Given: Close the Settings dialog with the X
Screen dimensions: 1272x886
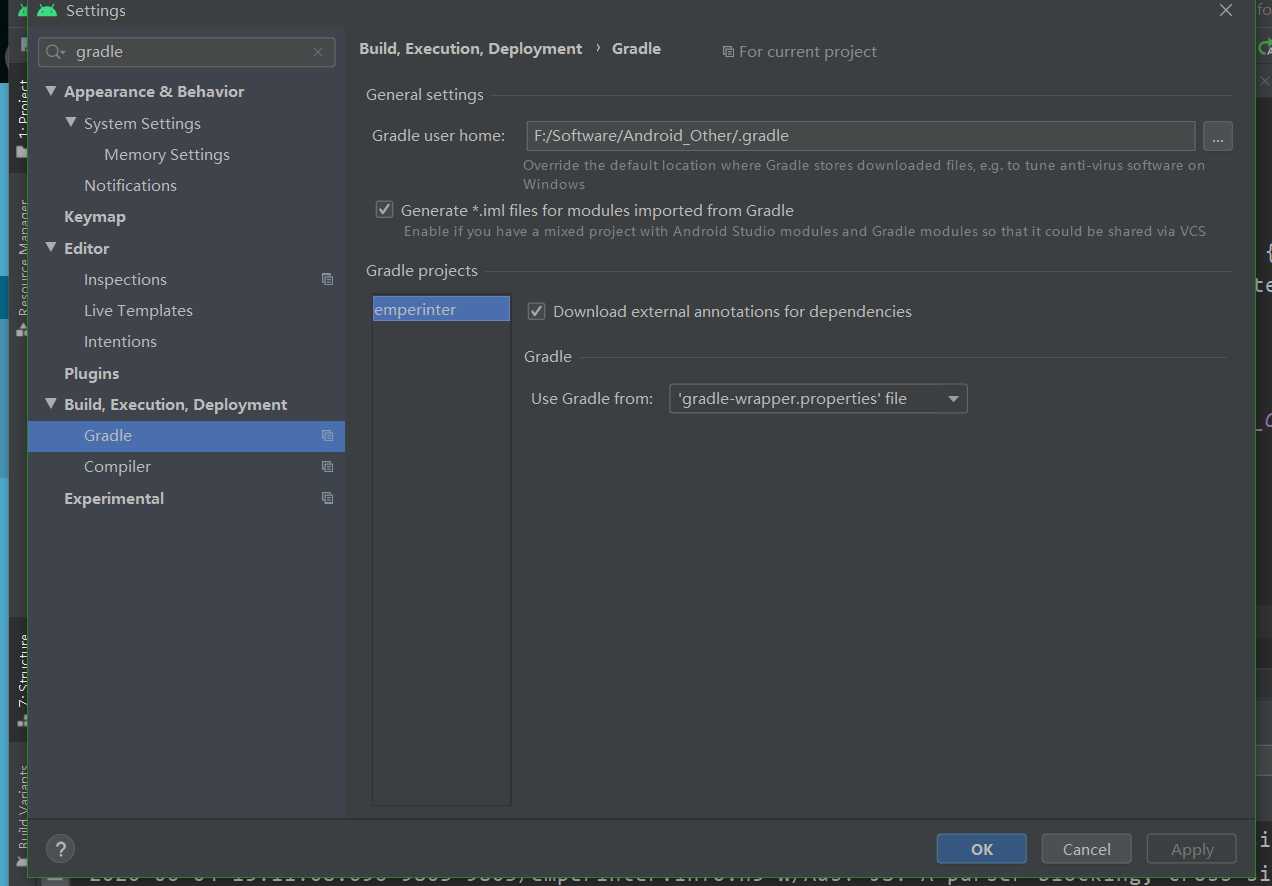Looking at the screenshot, I should [1226, 11].
